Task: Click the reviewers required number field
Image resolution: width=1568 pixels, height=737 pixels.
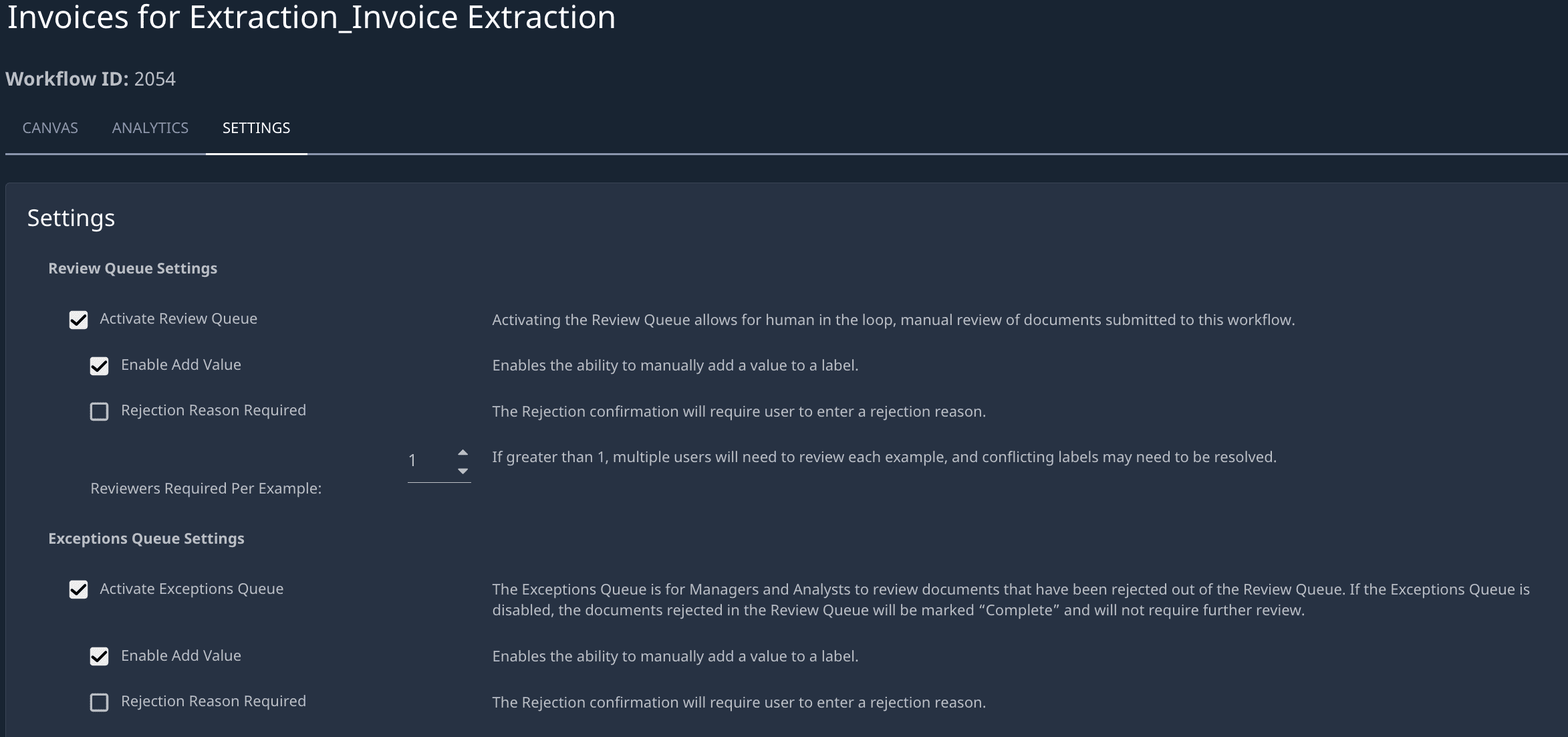Action: 428,461
